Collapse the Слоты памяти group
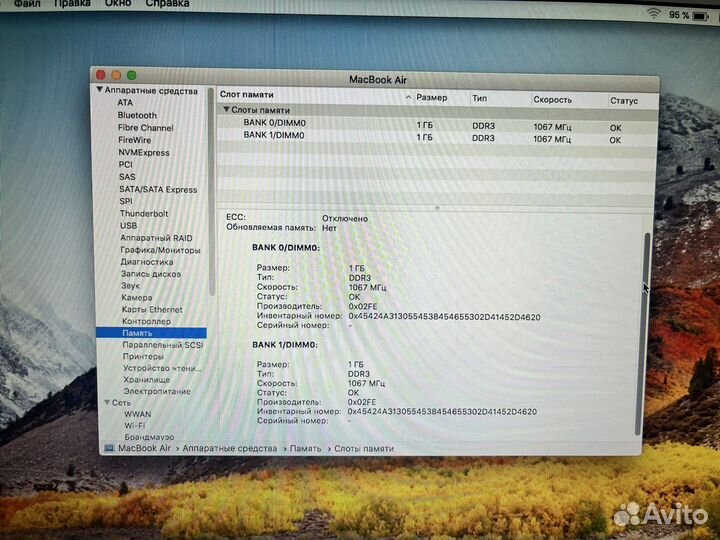The image size is (720, 540). coord(226,110)
